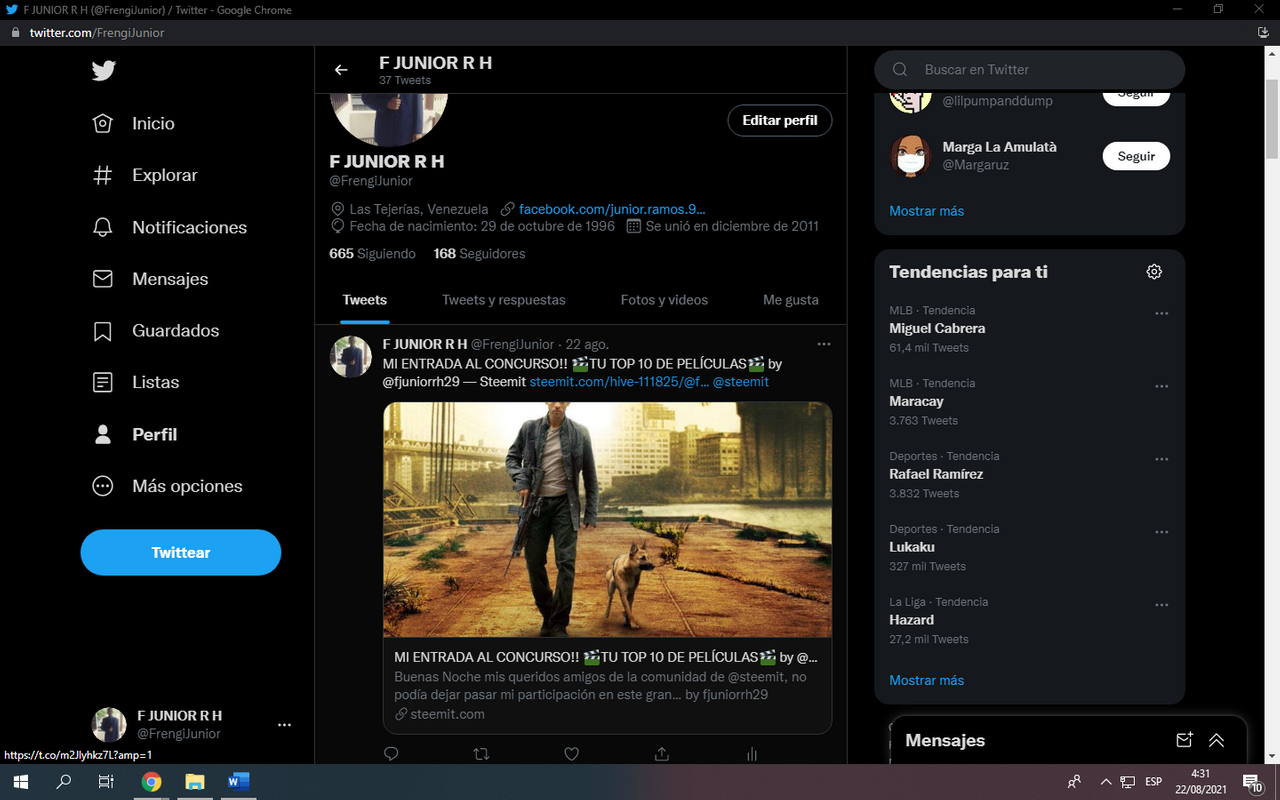Open options for Rafael Ramírez trend
Screen dimensions: 1280x800
pyautogui.click(x=1161, y=459)
